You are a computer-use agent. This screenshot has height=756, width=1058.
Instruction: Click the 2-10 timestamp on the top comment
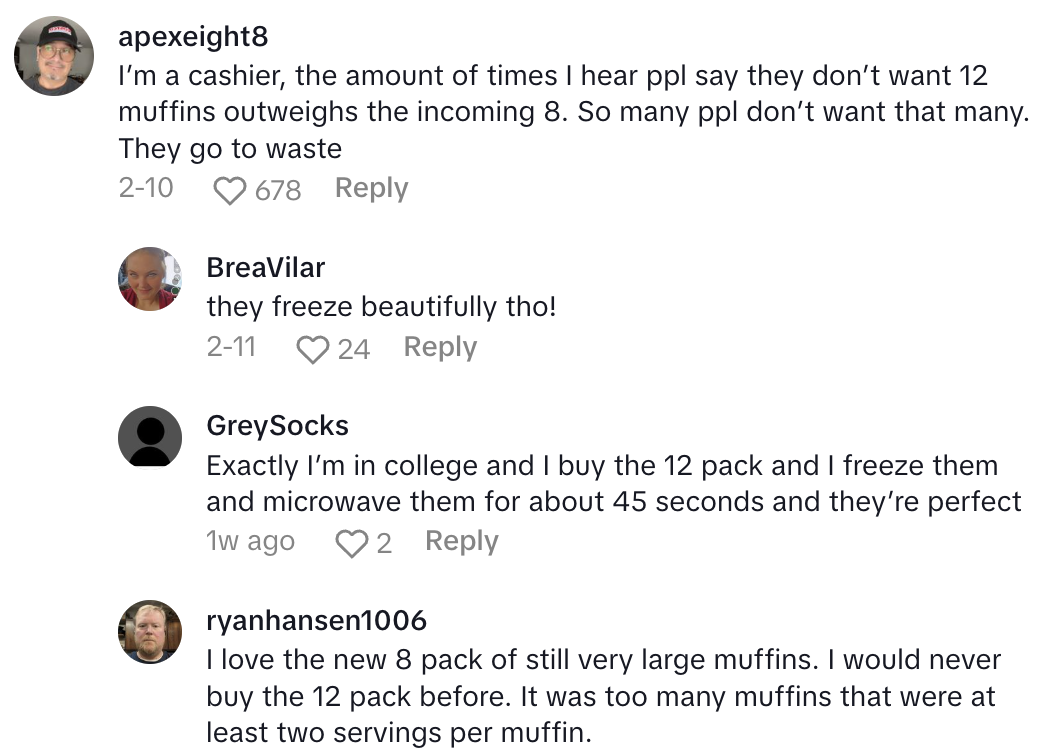(146, 188)
